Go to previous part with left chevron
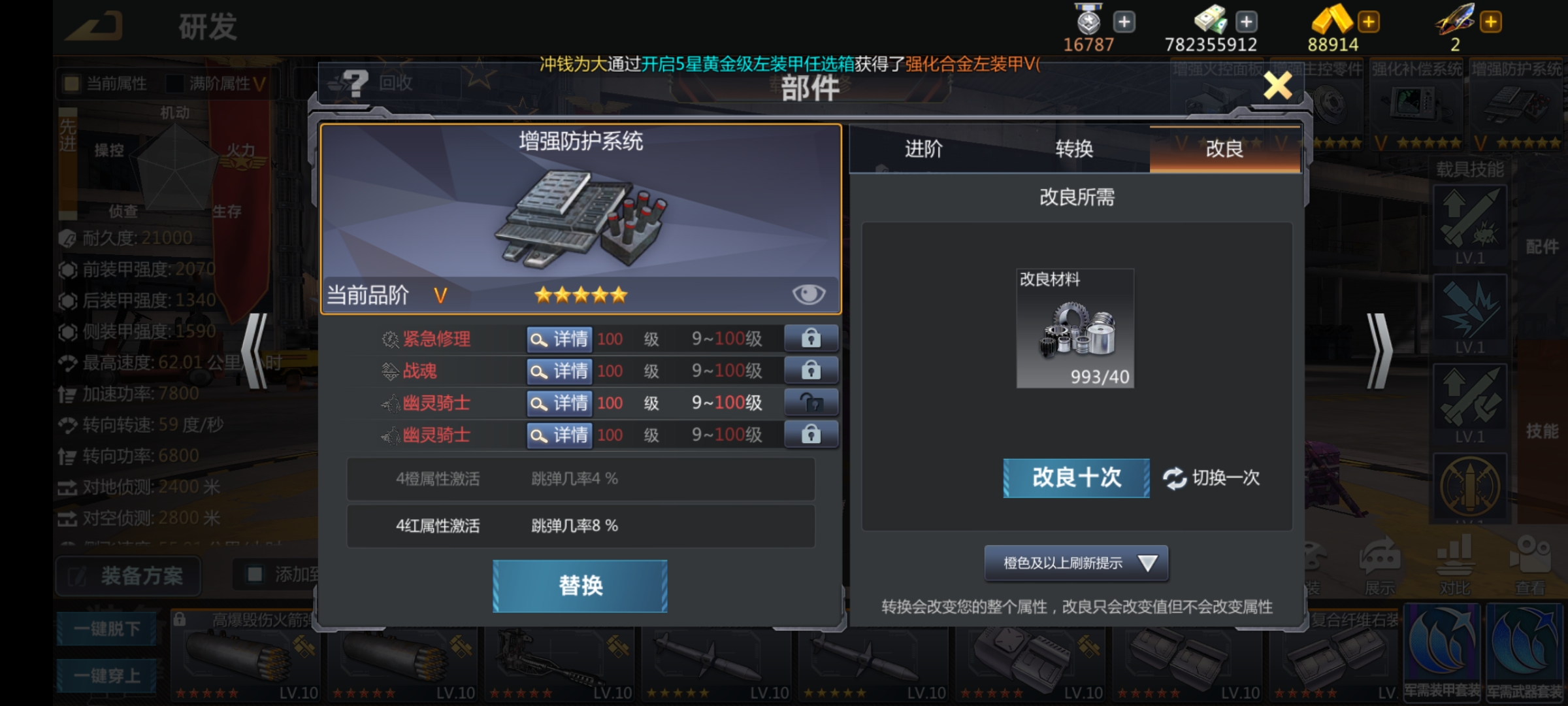This screenshot has width=1568, height=706. point(255,351)
